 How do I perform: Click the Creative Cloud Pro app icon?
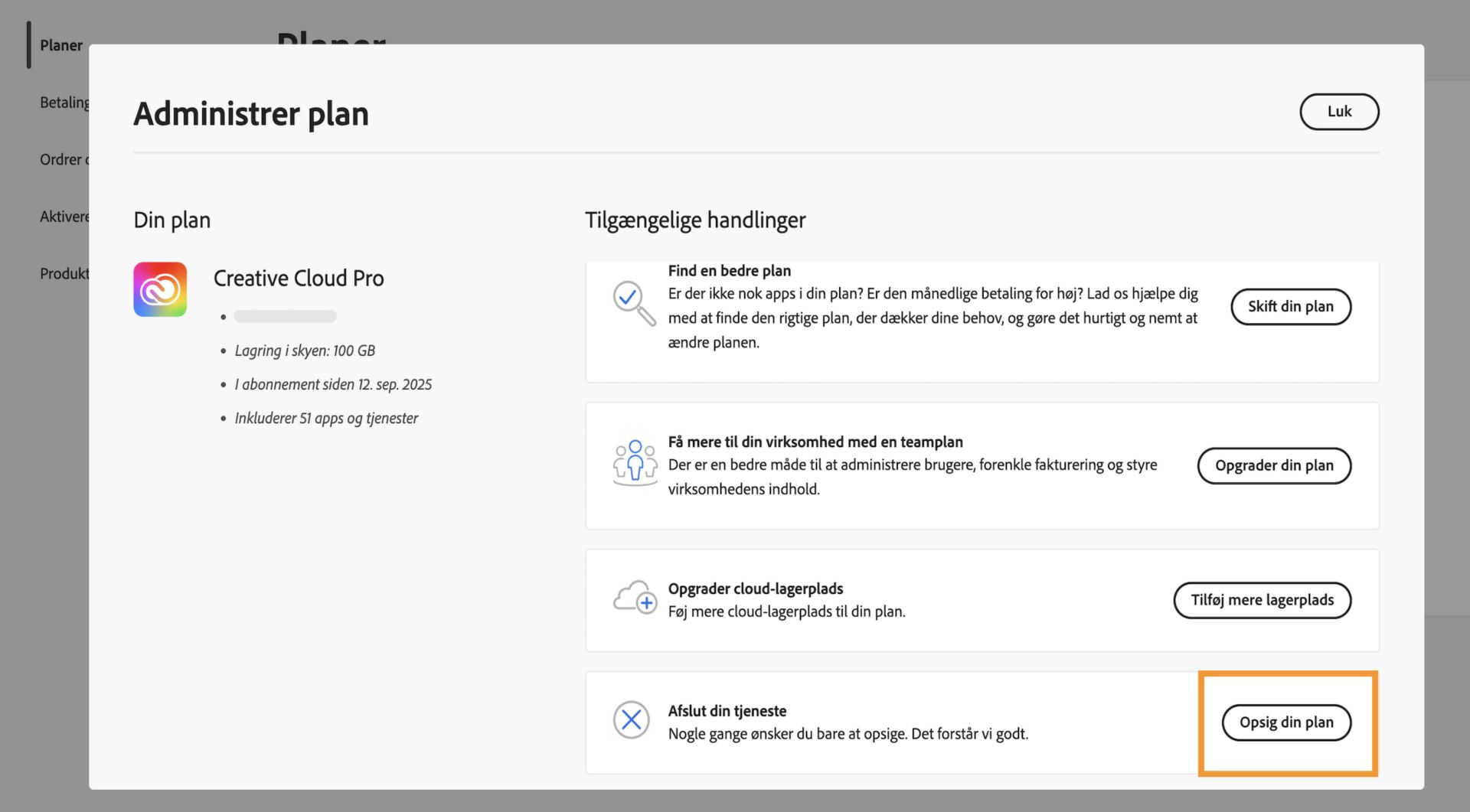(x=160, y=289)
